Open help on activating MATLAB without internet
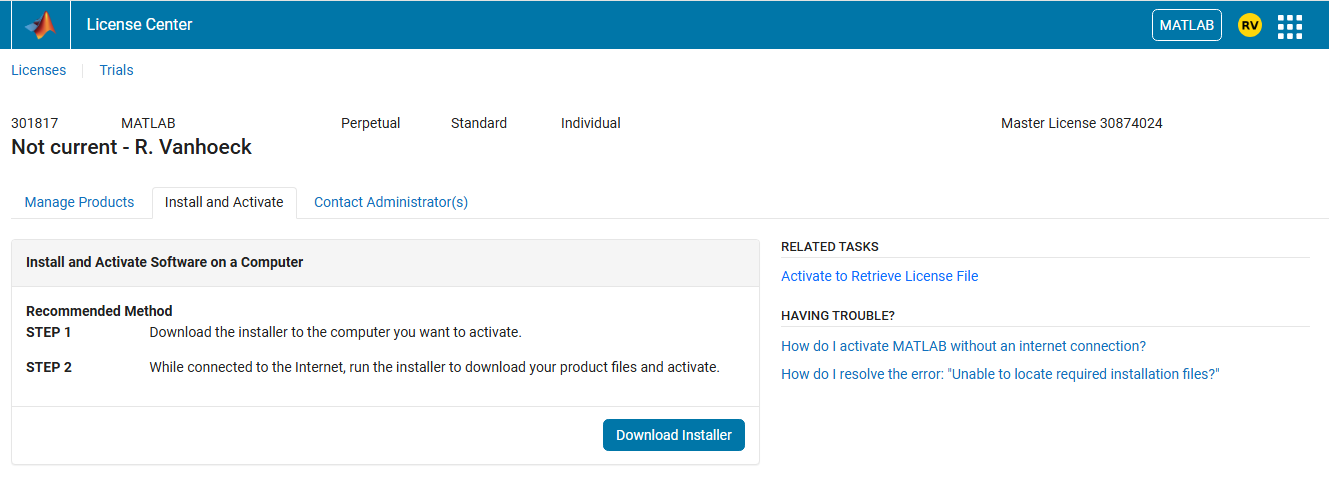Image resolution: width=1329 pixels, height=492 pixels. point(963,346)
